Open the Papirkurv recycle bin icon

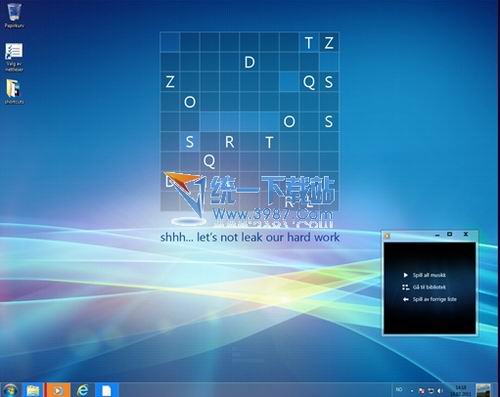point(14,15)
